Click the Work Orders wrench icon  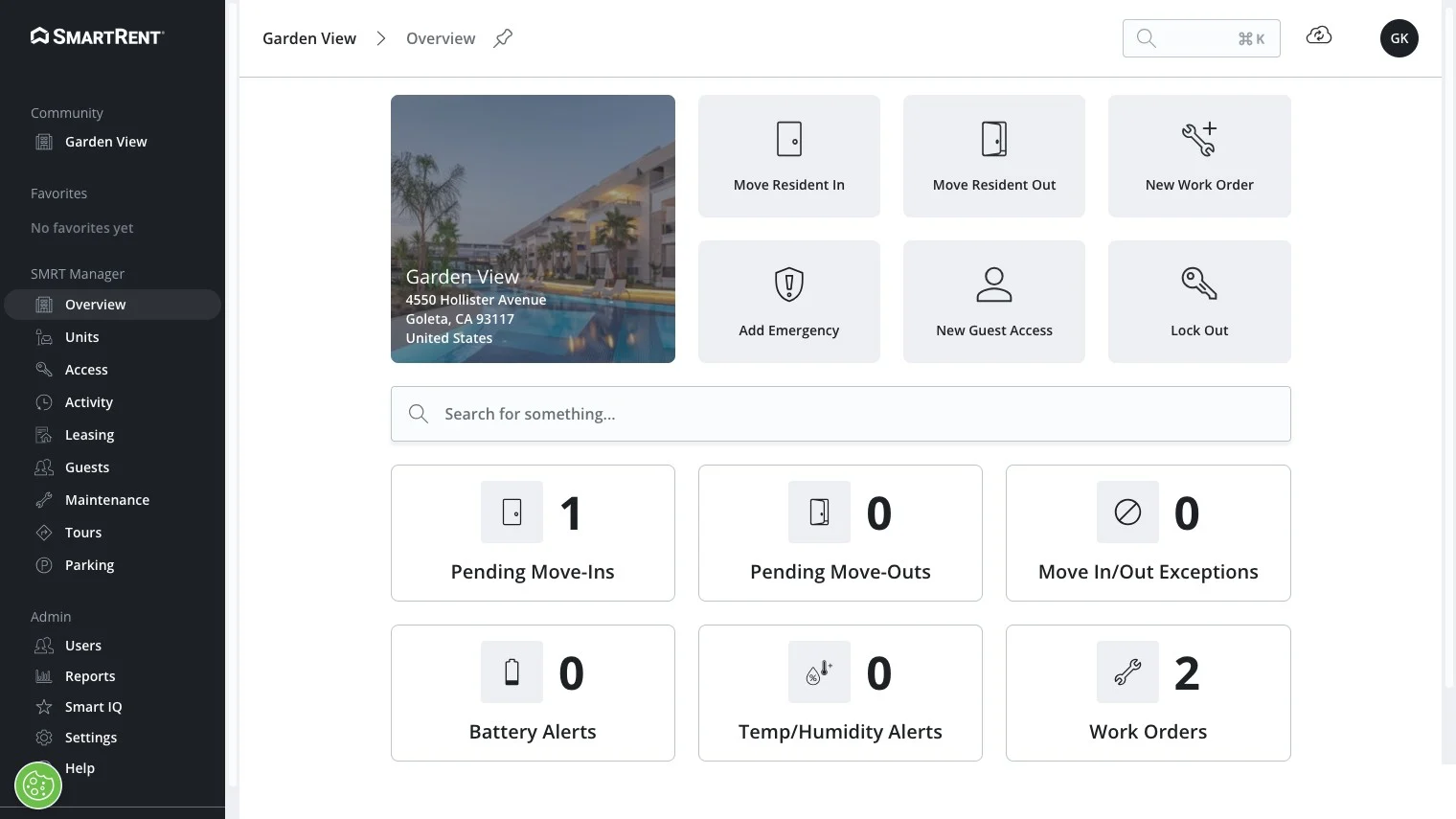coord(1127,672)
